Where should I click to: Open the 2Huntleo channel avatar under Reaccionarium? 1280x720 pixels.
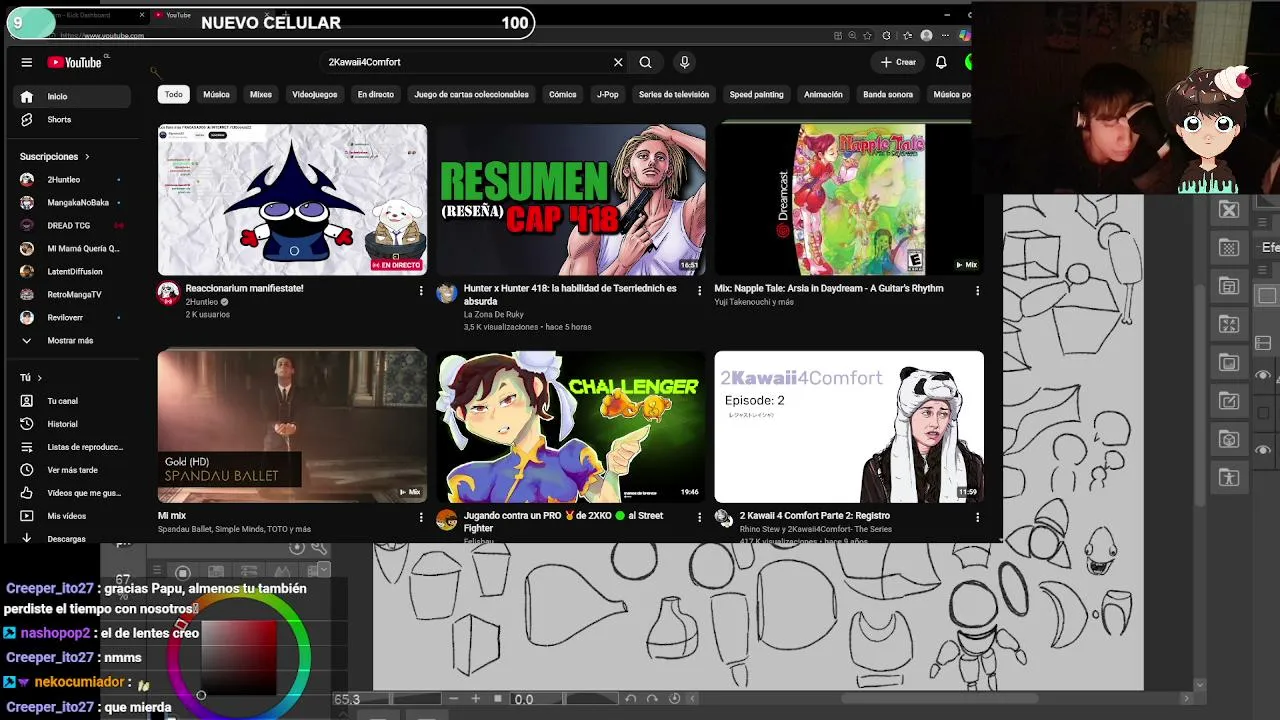click(x=168, y=293)
